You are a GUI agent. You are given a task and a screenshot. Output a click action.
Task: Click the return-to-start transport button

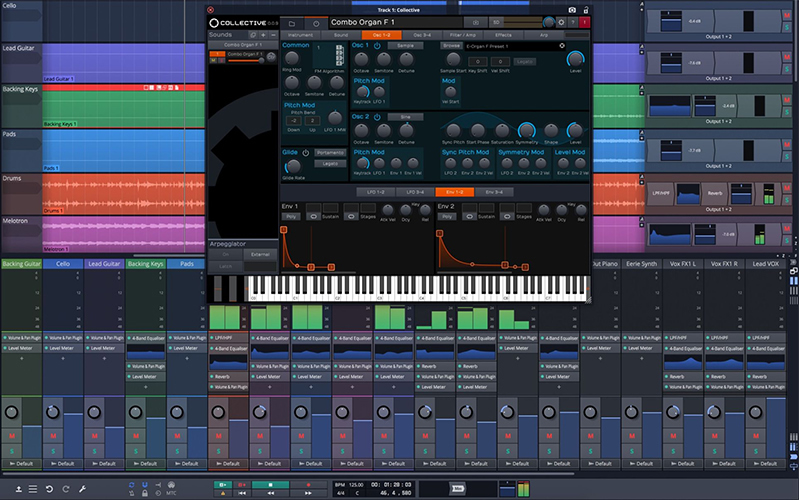tap(242, 493)
